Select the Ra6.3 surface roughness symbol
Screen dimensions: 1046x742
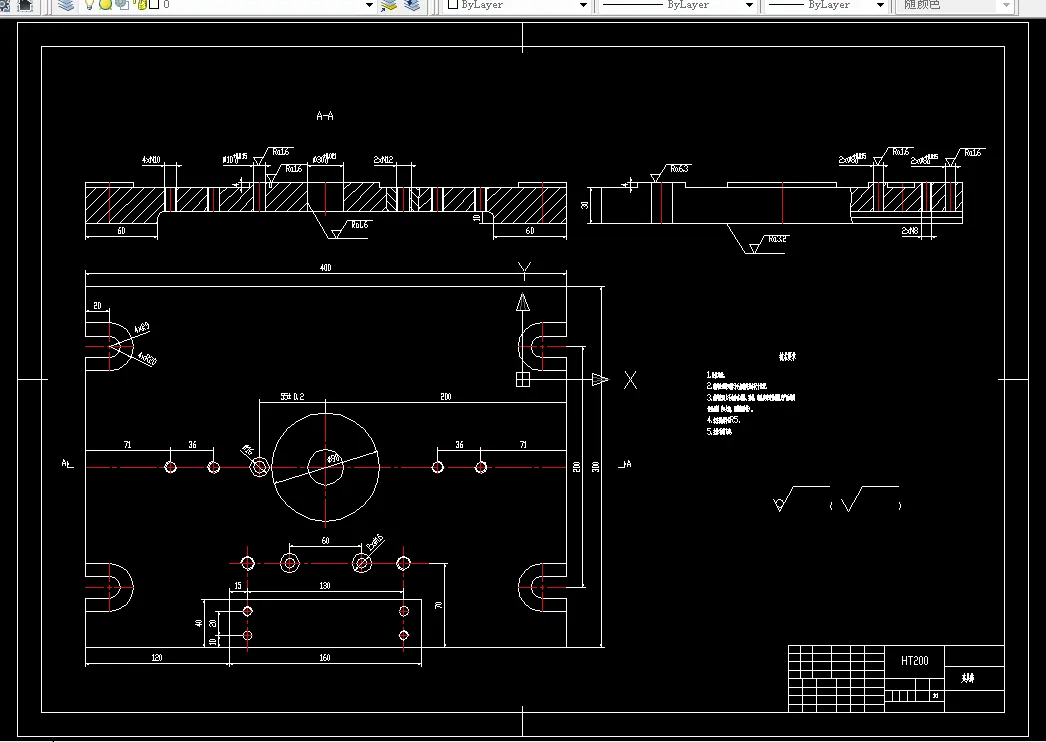coord(670,171)
